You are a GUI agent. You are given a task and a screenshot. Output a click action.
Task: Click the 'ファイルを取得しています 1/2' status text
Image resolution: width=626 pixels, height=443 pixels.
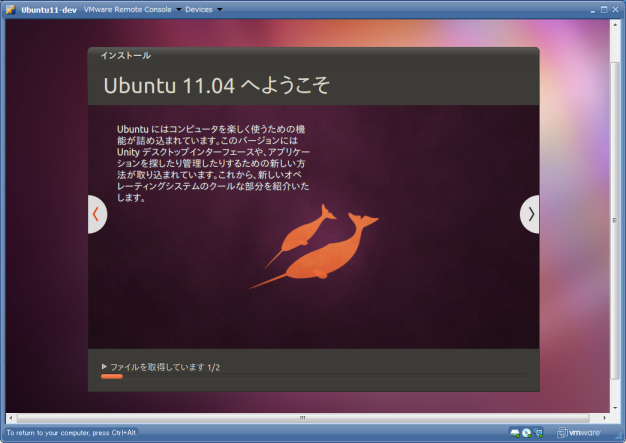165,367
